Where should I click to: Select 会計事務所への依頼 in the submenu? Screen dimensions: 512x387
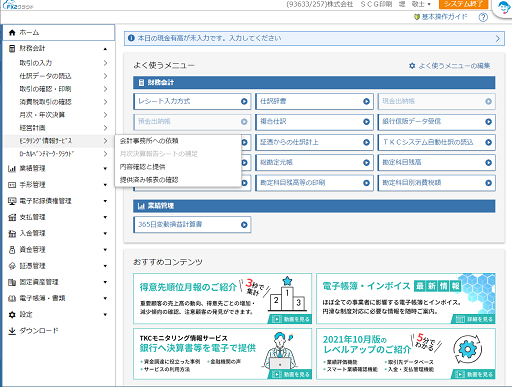pos(149,141)
